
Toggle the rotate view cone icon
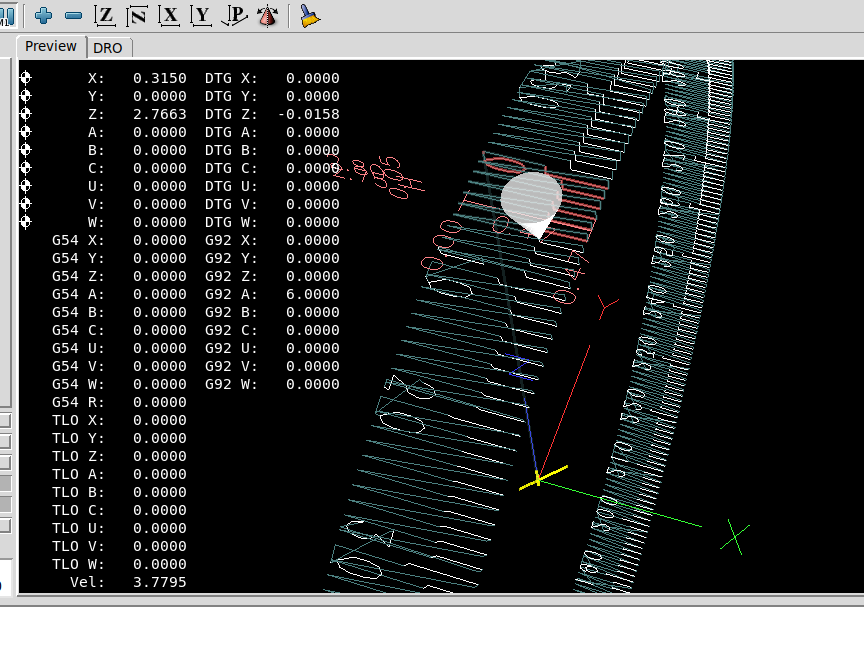pyautogui.click(x=267, y=15)
